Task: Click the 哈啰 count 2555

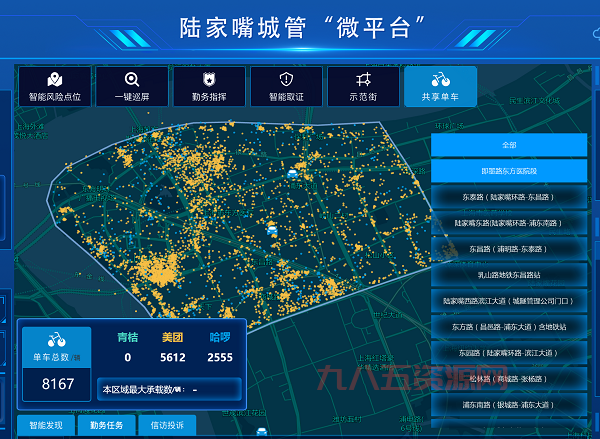Action: coord(220,357)
